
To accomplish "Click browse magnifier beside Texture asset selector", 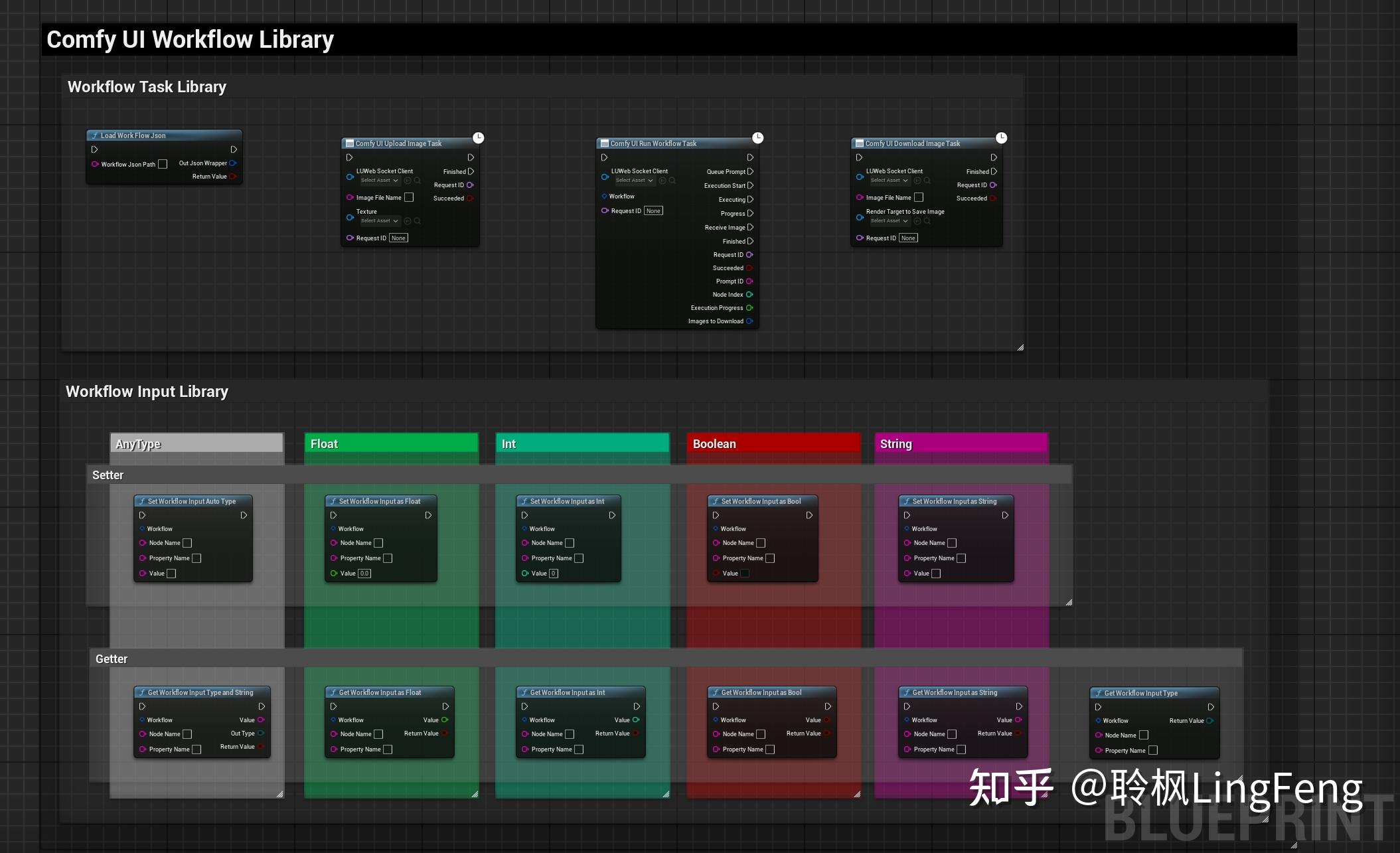I will pyautogui.click(x=418, y=221).
